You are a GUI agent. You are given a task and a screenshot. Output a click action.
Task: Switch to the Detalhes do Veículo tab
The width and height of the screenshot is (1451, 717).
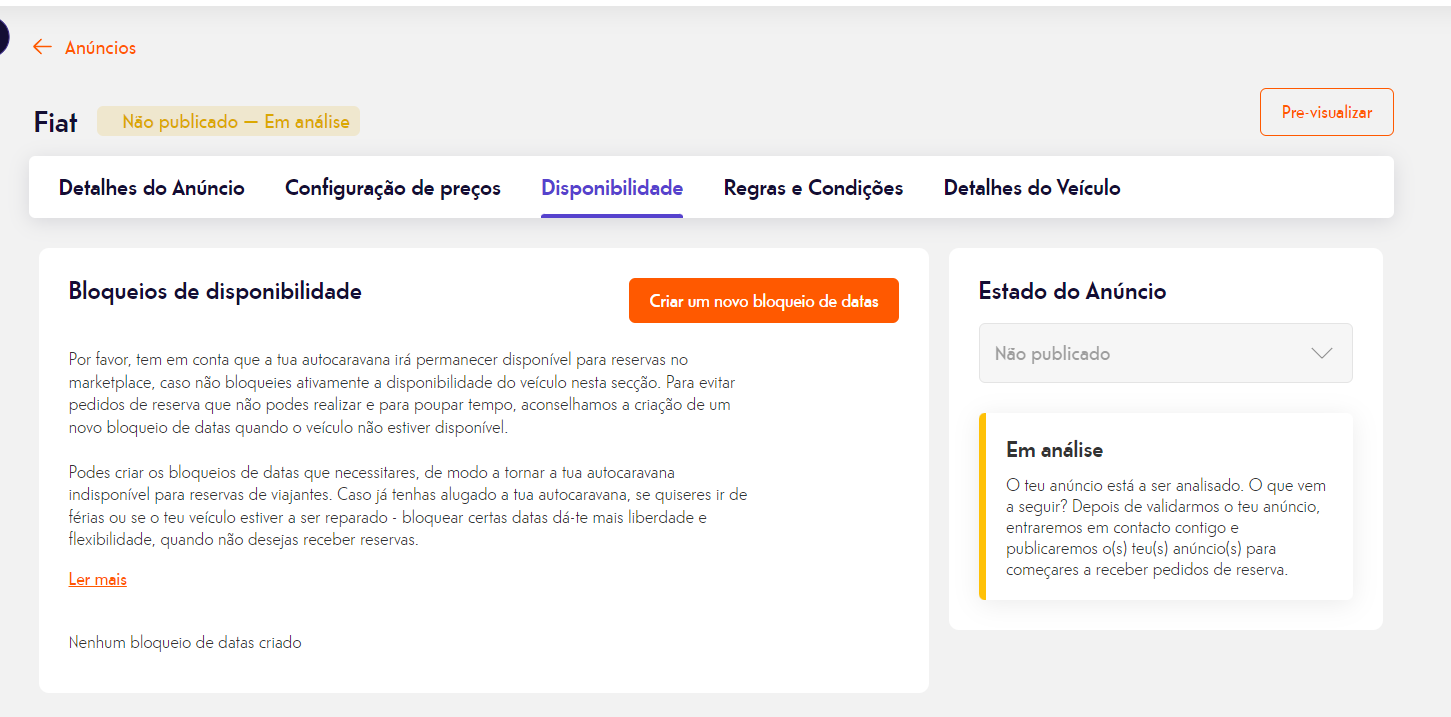(1032, 188)
